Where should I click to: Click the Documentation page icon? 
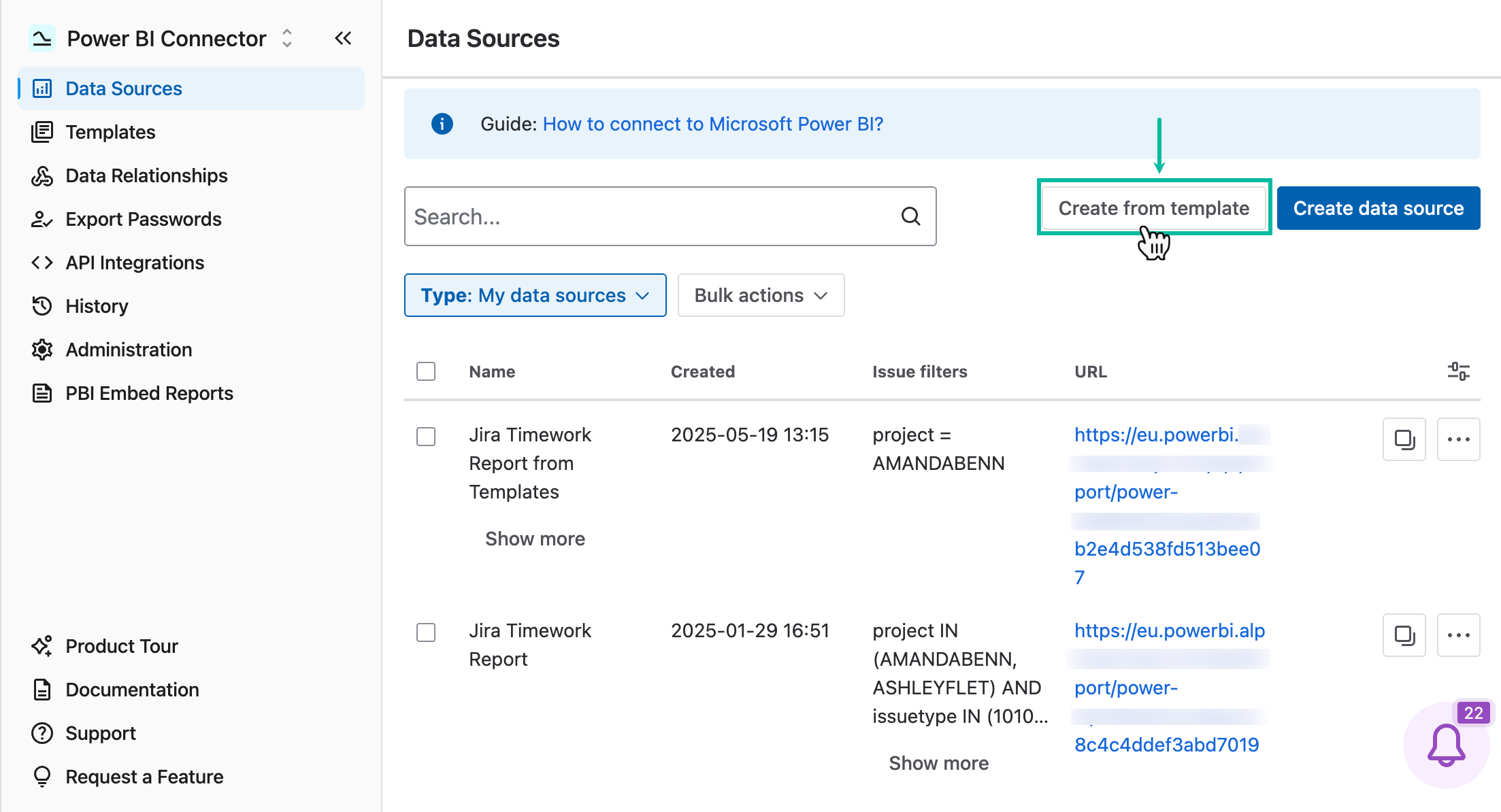42,690
